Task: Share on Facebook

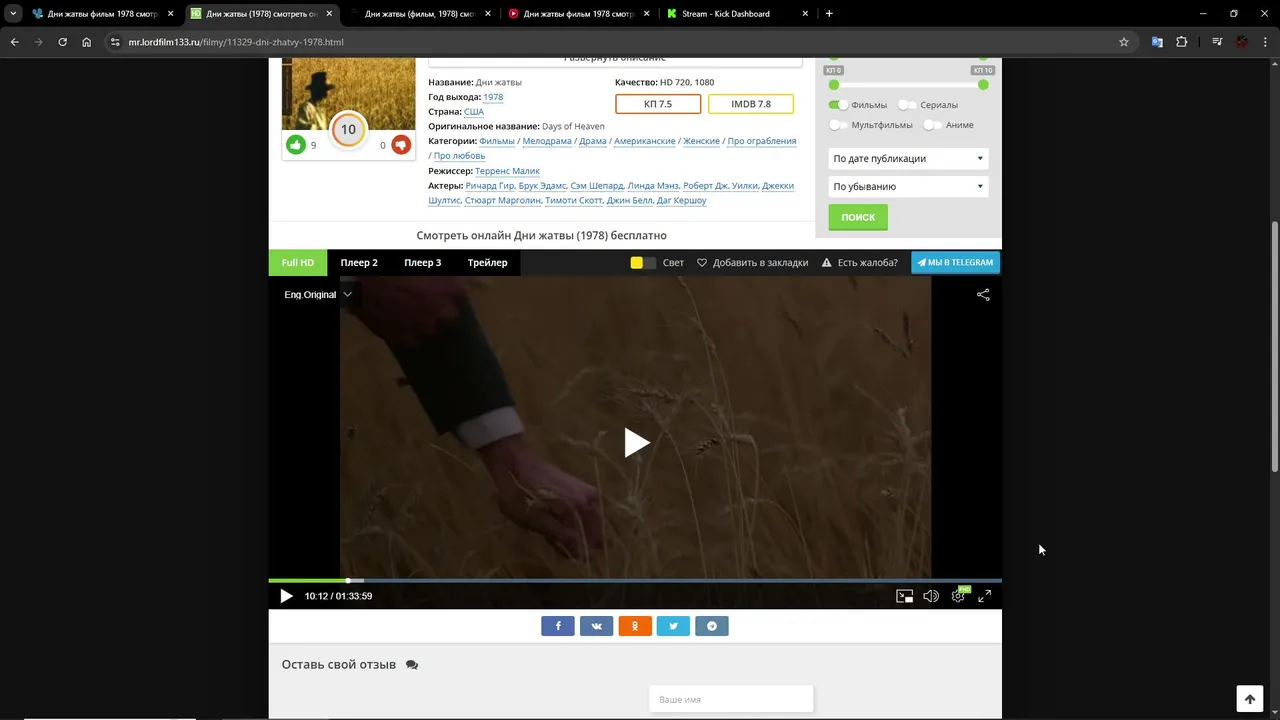Action: 558,626
